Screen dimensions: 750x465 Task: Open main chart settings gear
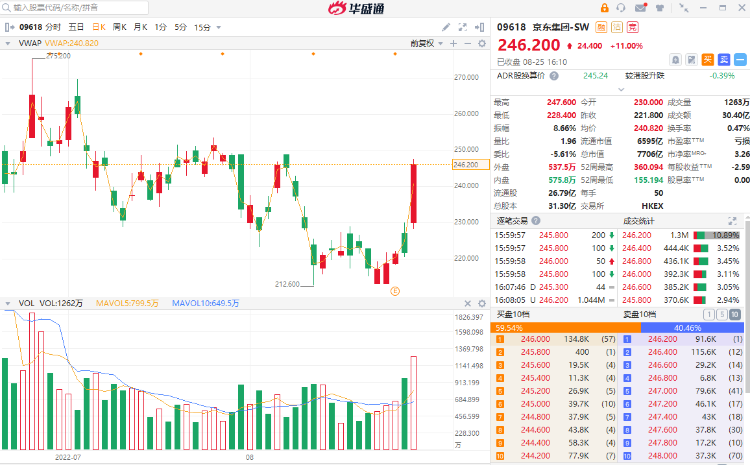coord(482,44)
